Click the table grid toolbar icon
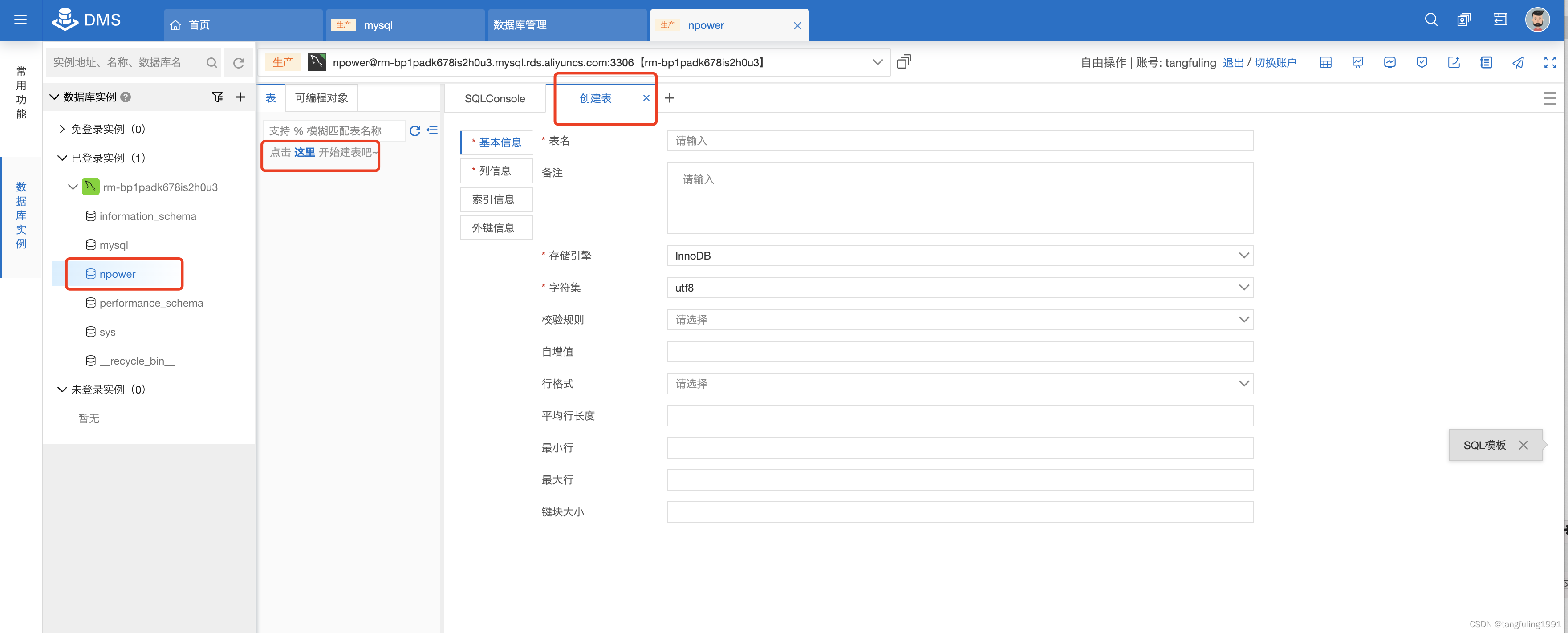 point(1325,62)
